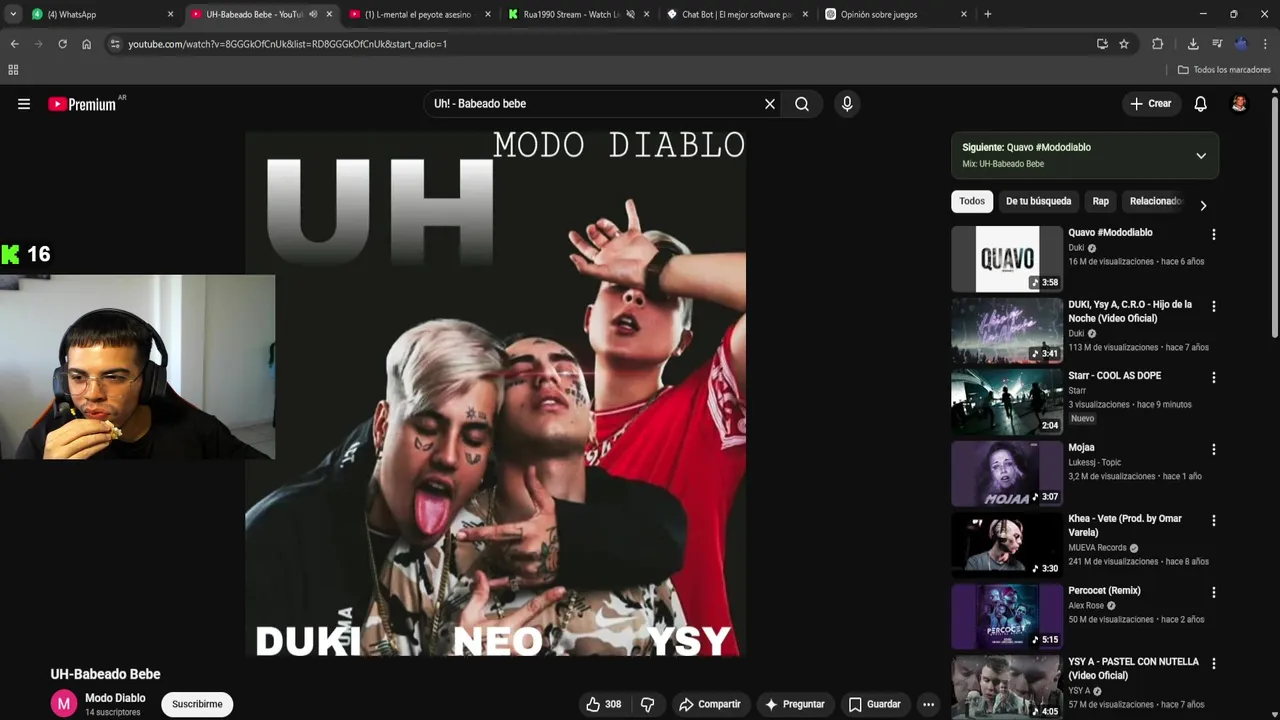Open the Chrome three-dot menu

click(1266, 44)
